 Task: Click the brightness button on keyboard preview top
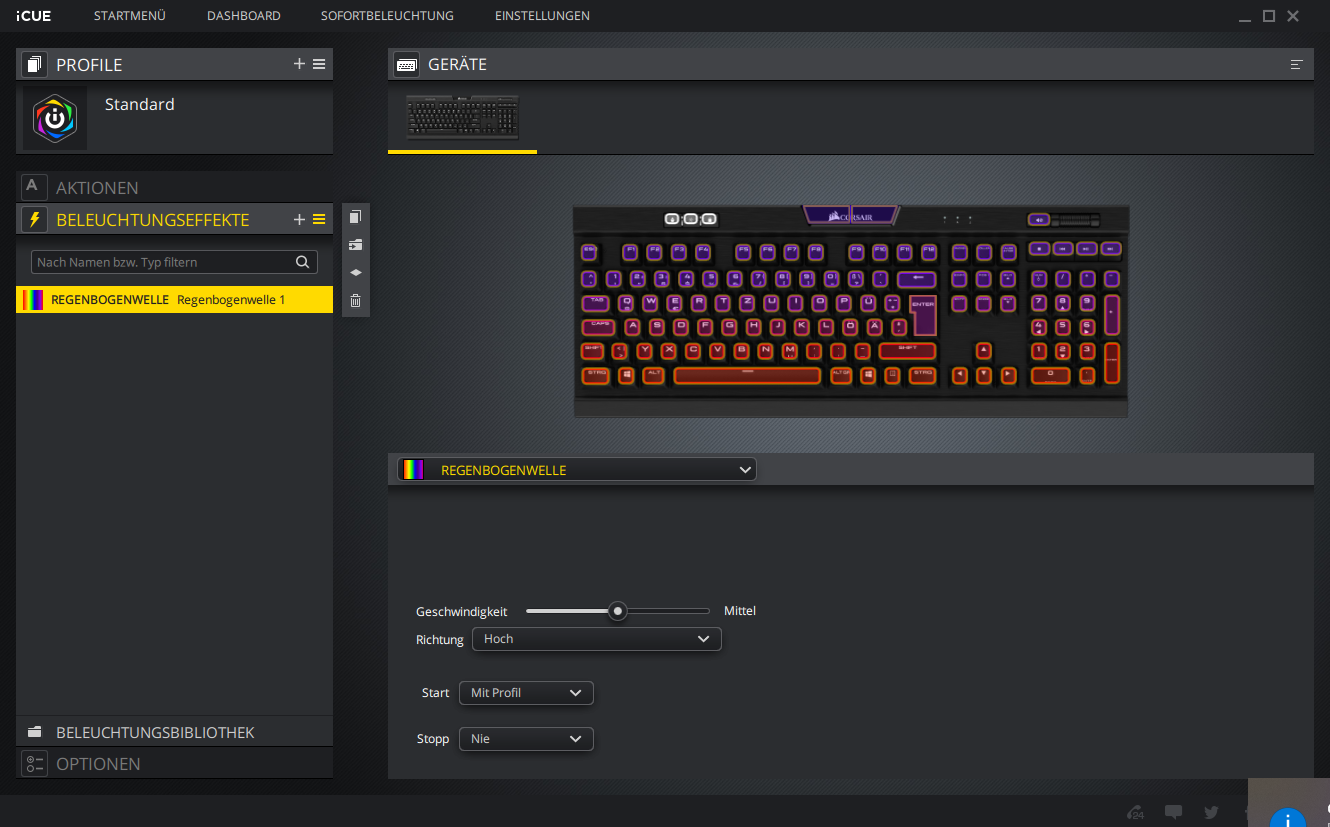pos(691,219)
